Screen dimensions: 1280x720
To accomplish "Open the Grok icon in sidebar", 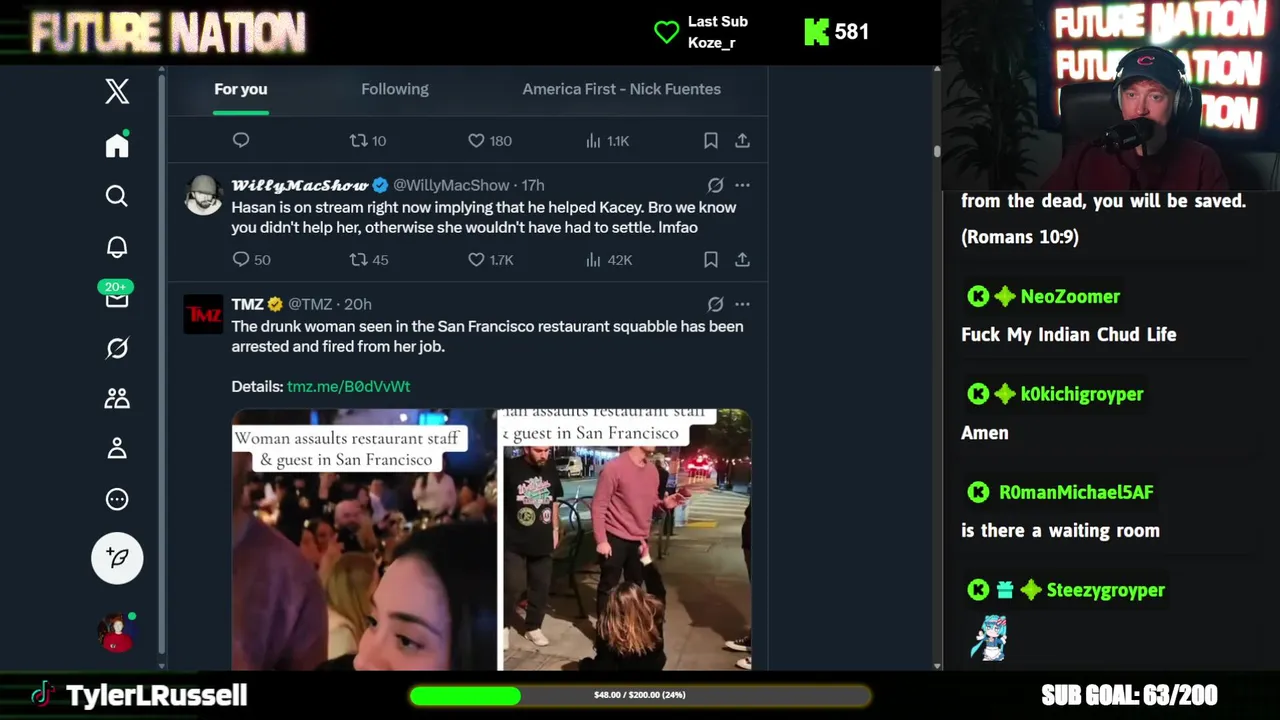I will pos(117,348).
